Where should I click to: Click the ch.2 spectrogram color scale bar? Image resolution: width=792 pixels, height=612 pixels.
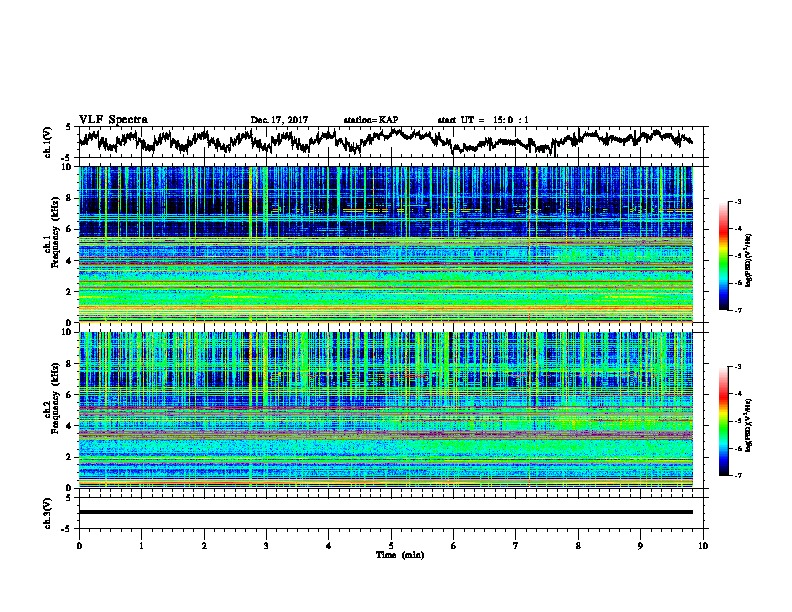pos(723,421)
